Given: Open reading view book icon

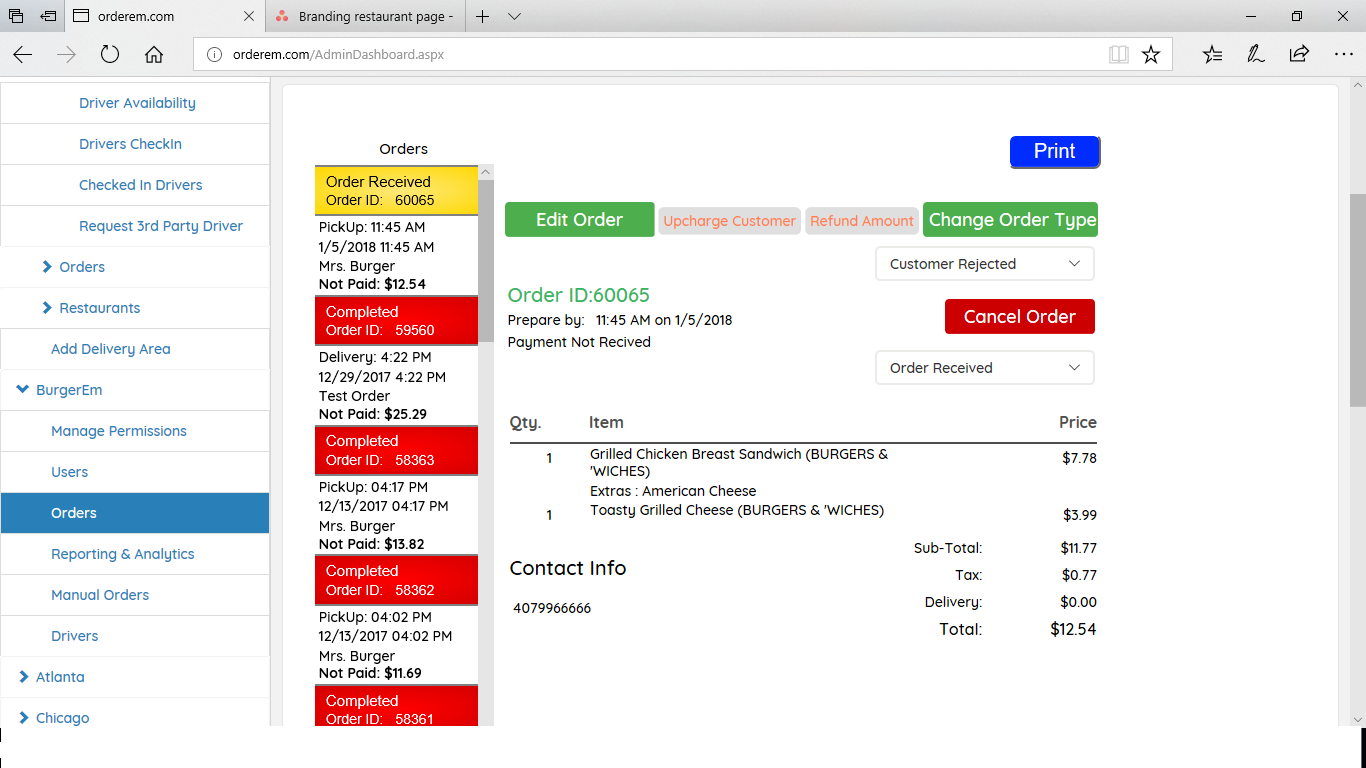Looking at the screenshot, I should click(x=1119, y=54).
